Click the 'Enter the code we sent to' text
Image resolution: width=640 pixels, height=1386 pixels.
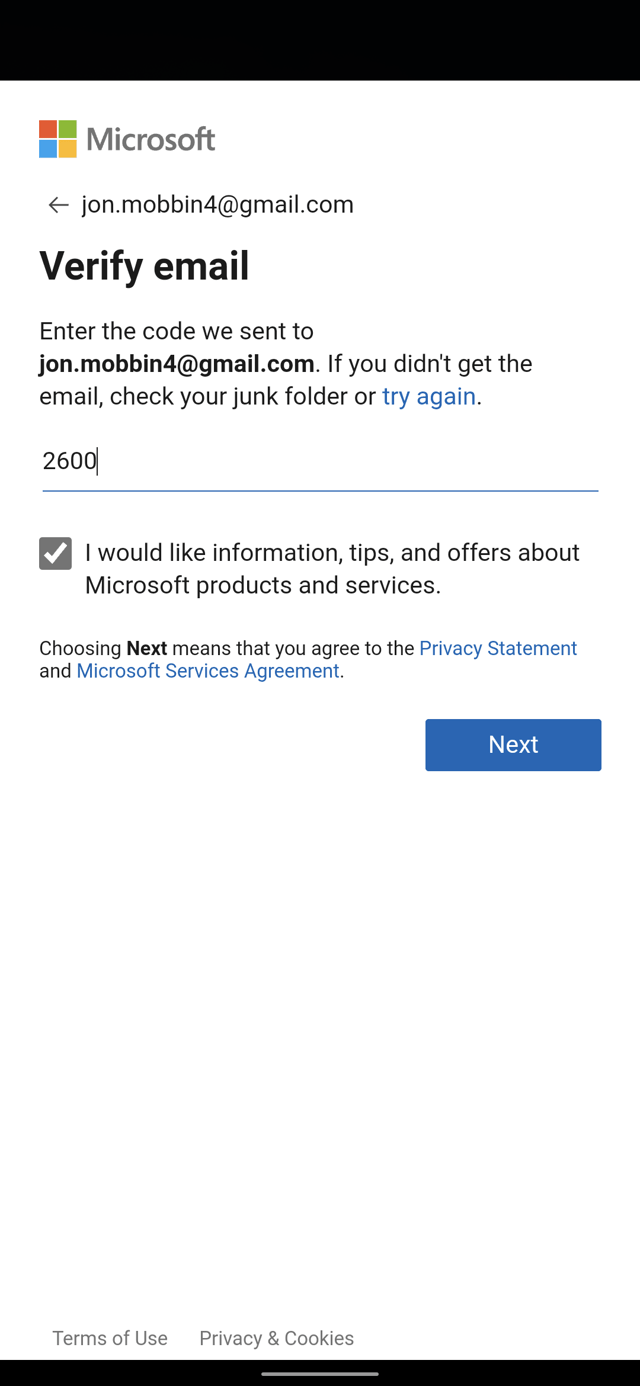click(176, 331)
